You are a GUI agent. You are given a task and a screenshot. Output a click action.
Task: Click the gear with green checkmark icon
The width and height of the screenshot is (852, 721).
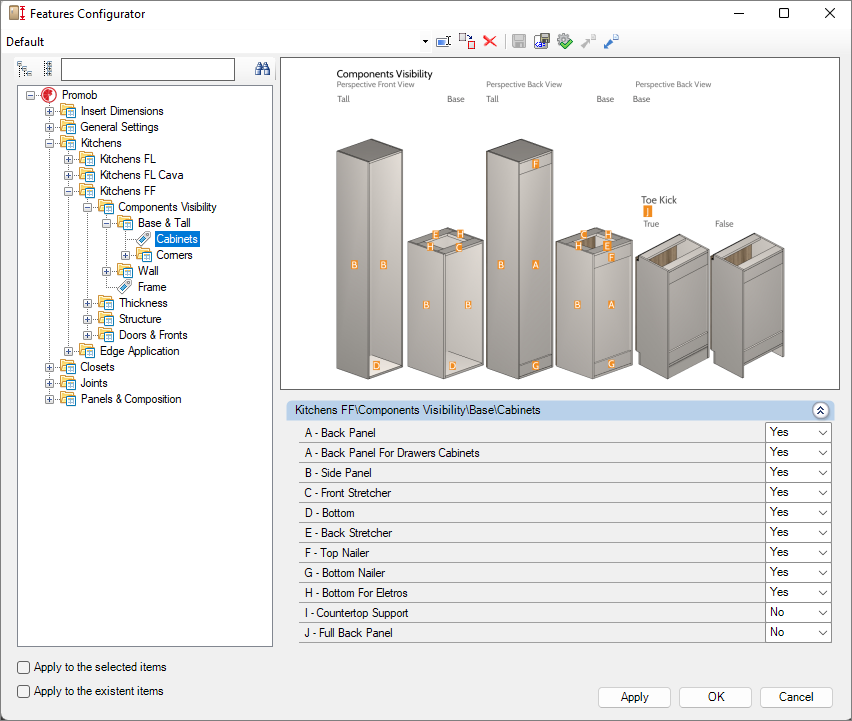565,41
